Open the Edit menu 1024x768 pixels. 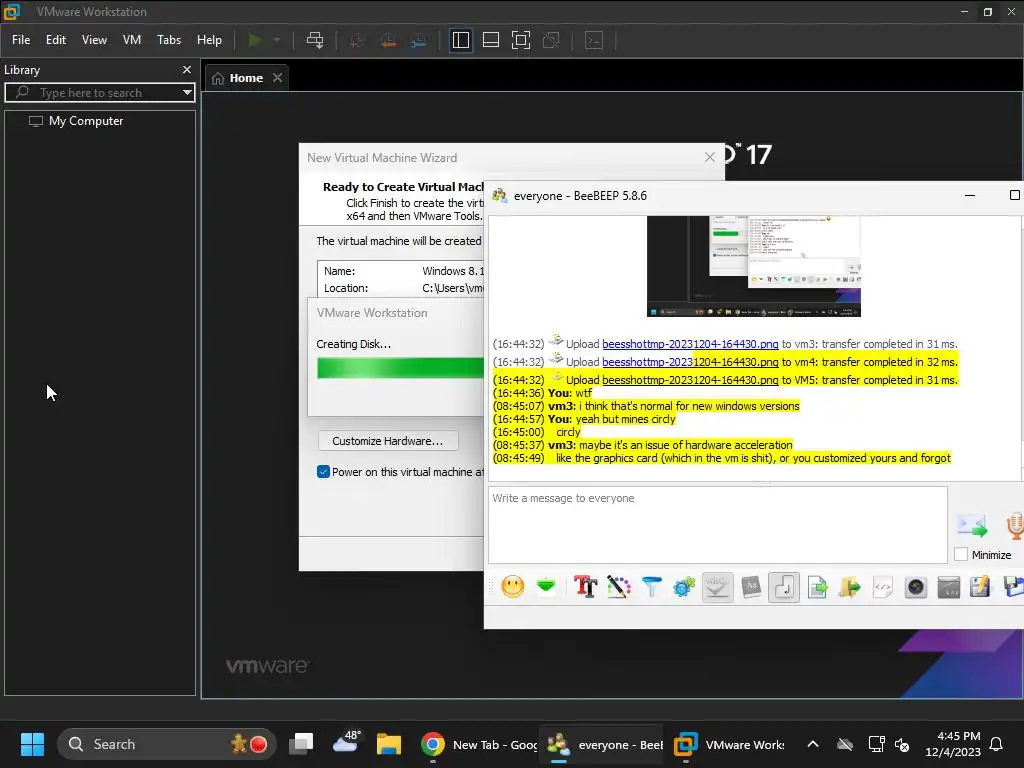pyautogui.click(x=56, y=40)
